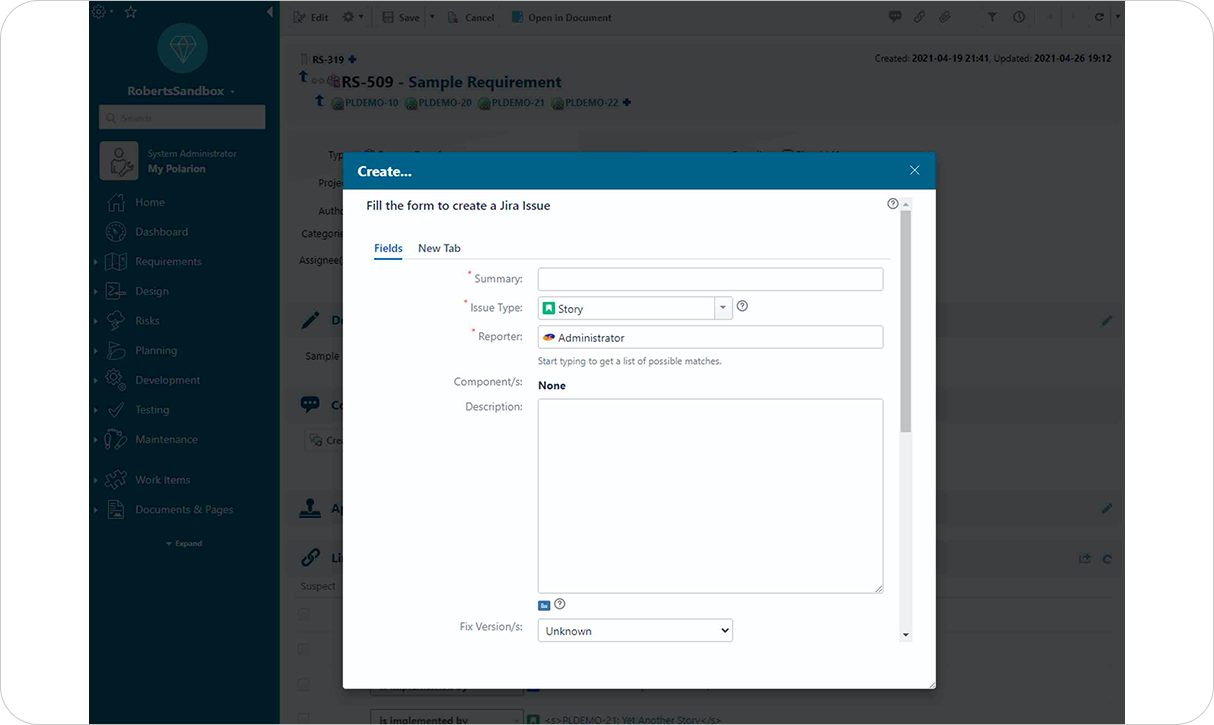Click the Design terminal icon
1214x725 pixels.
[x=116, y=291]
